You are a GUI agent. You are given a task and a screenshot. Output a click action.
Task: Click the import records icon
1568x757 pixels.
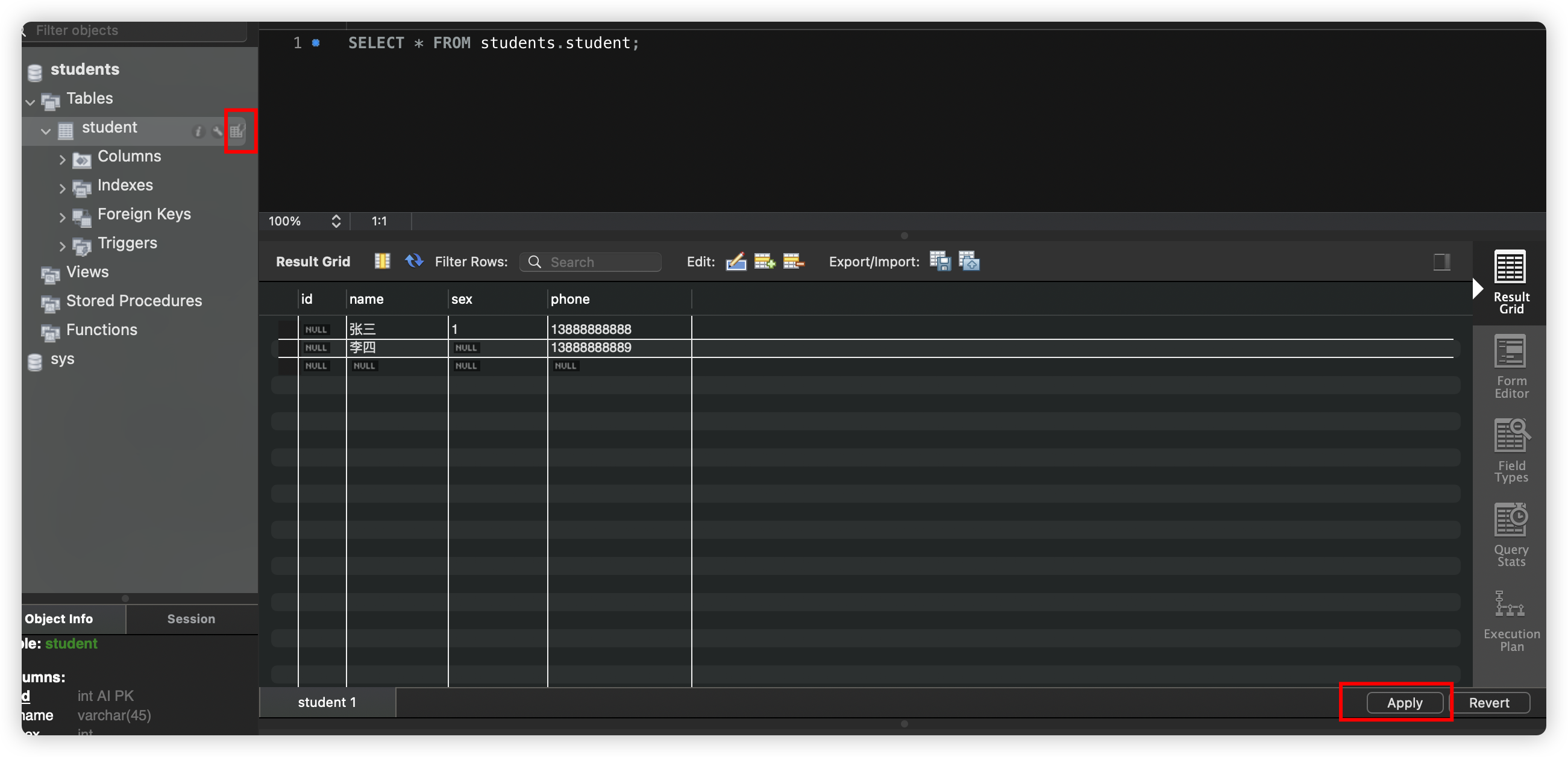968,261
